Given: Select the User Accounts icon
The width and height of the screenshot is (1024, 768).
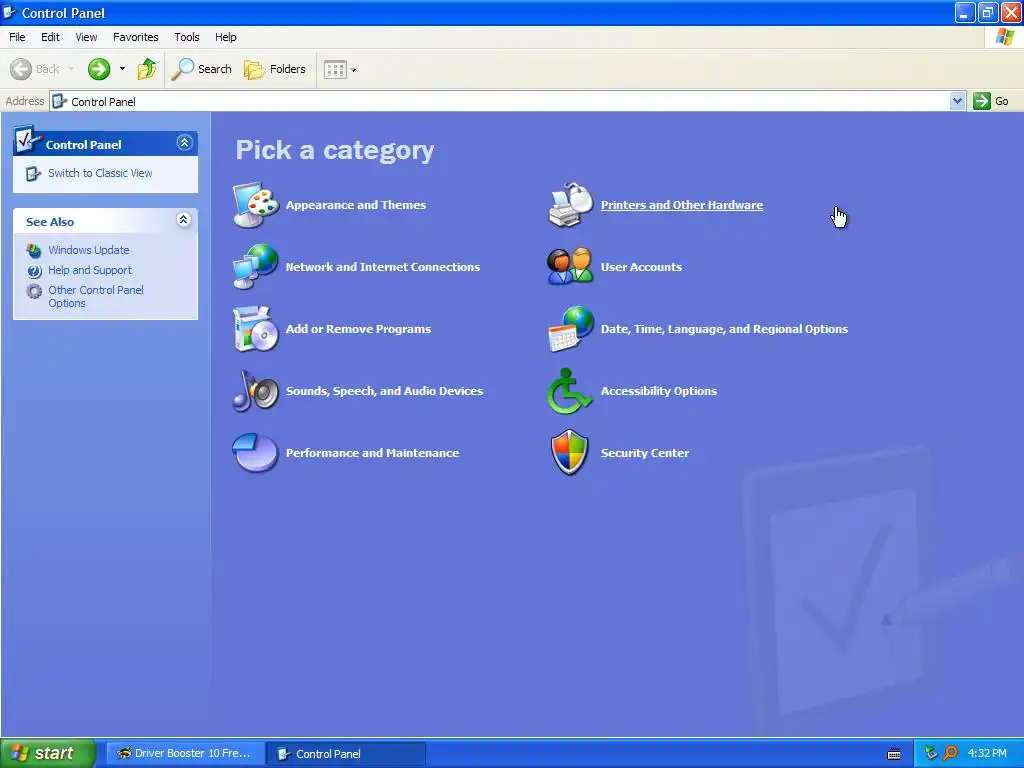Looking at the screenshot, I should [x=571, y=266].
